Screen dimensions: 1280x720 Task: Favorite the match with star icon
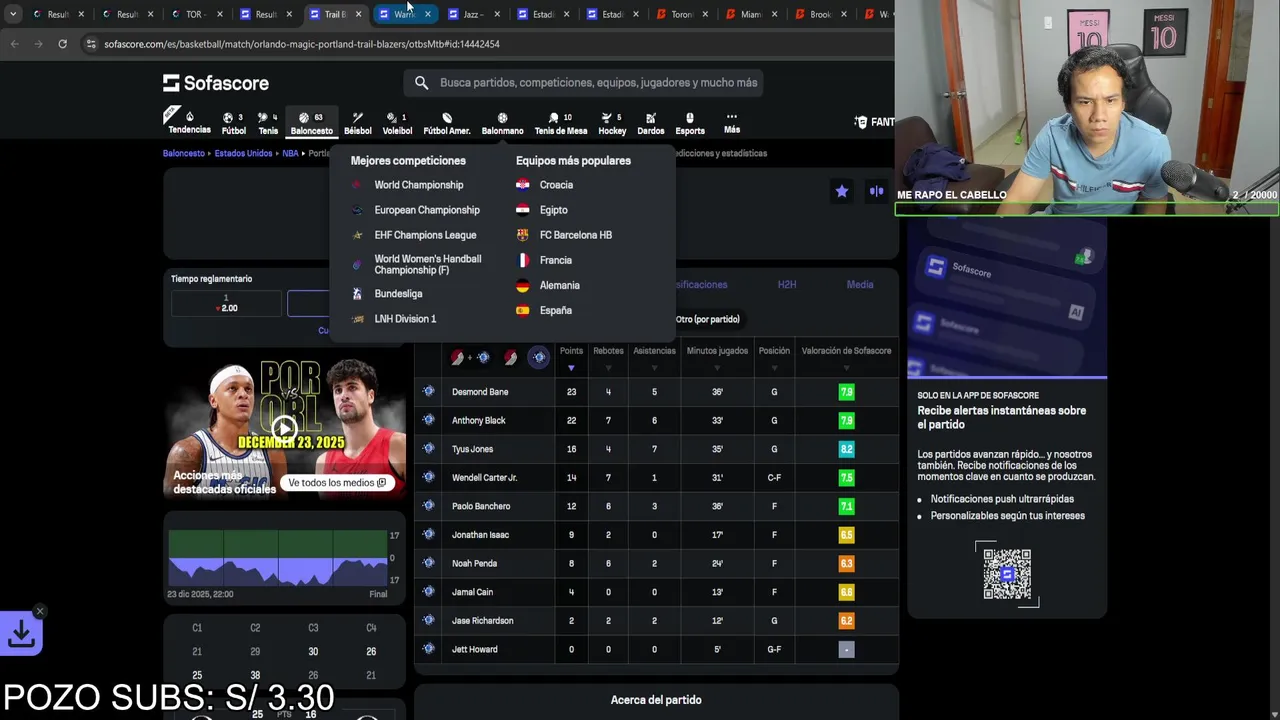[x=842, y=191]
